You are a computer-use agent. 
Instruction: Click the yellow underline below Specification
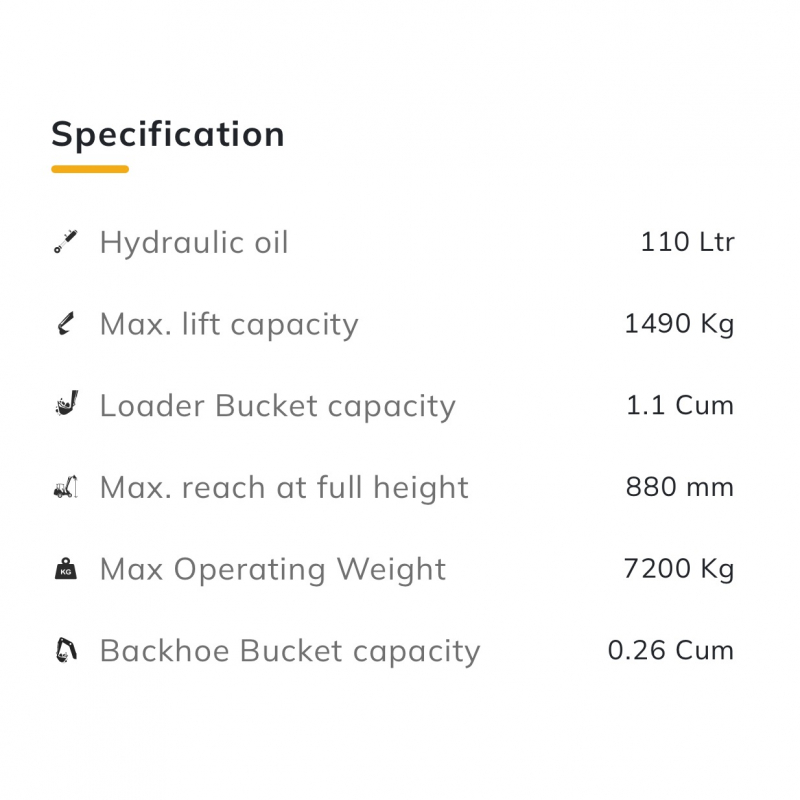coord(90,169)
